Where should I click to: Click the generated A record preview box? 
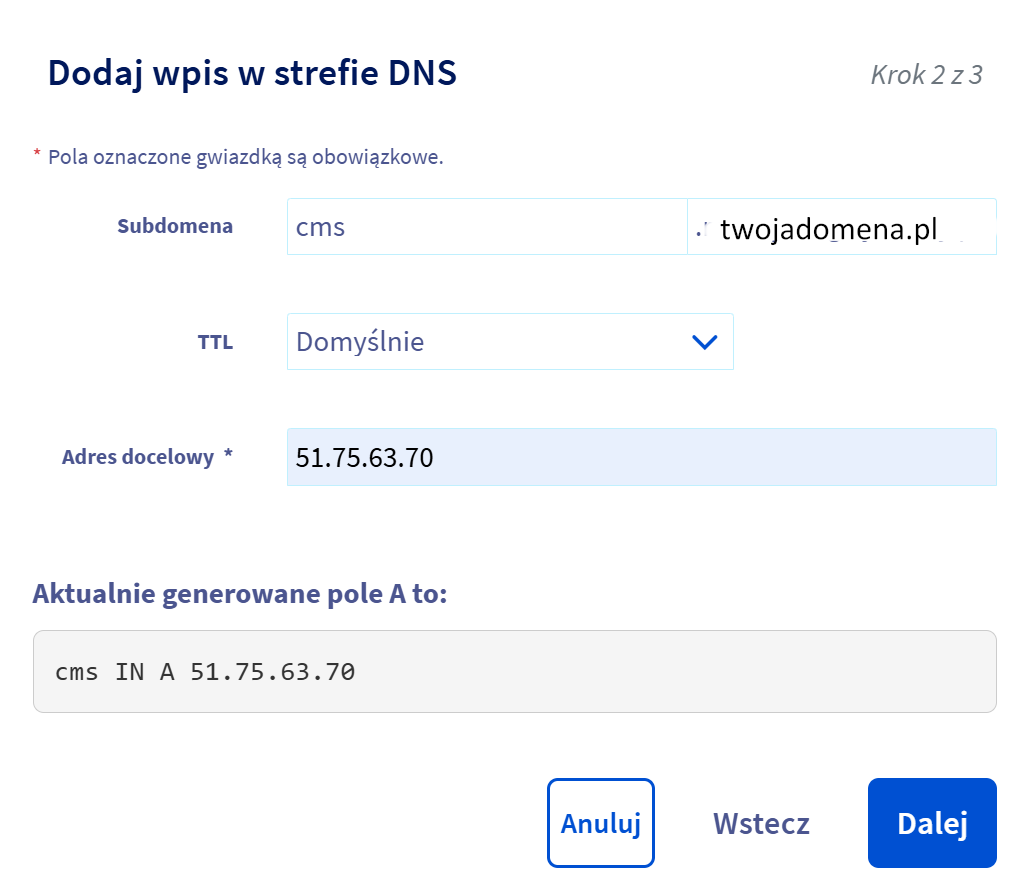point(514,671)
